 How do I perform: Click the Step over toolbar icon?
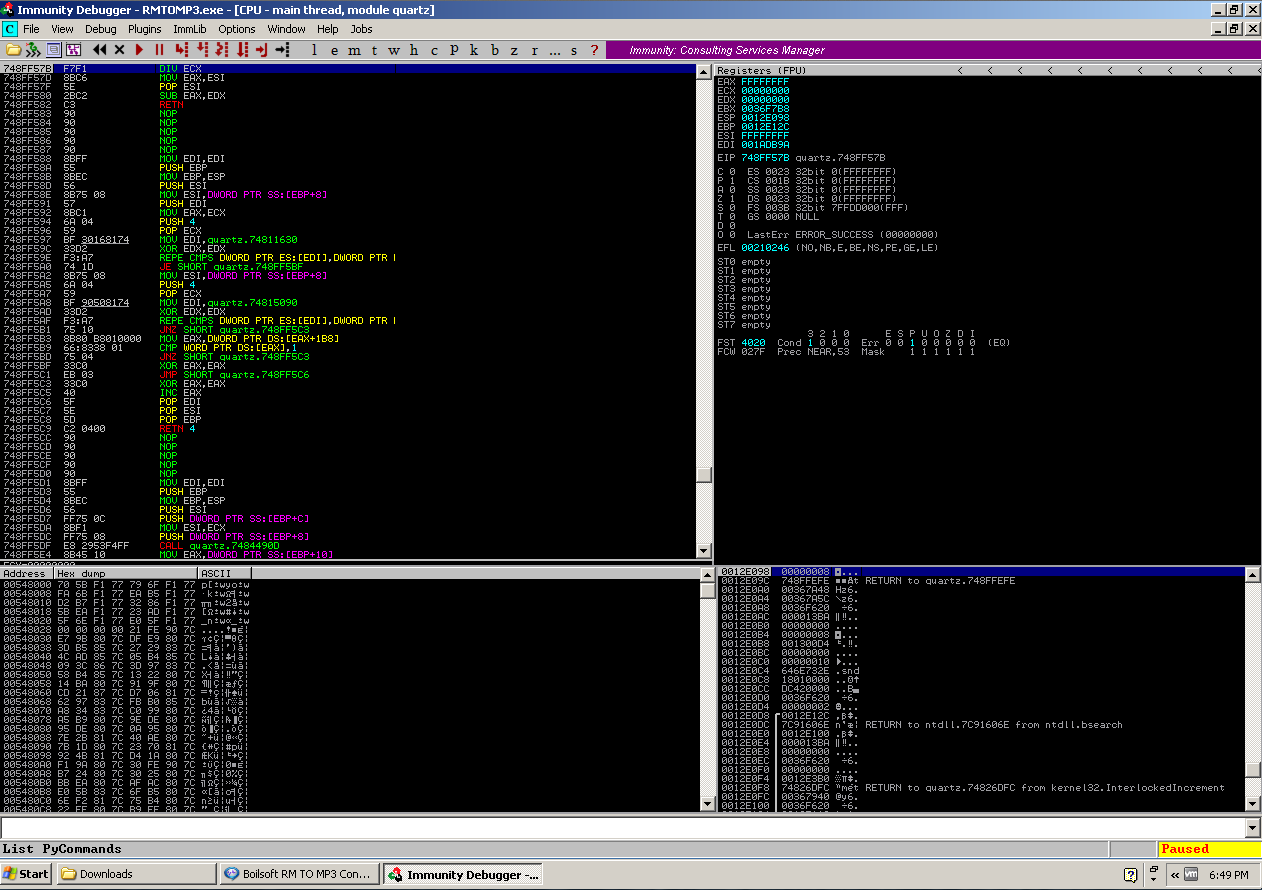click(201, 50)
